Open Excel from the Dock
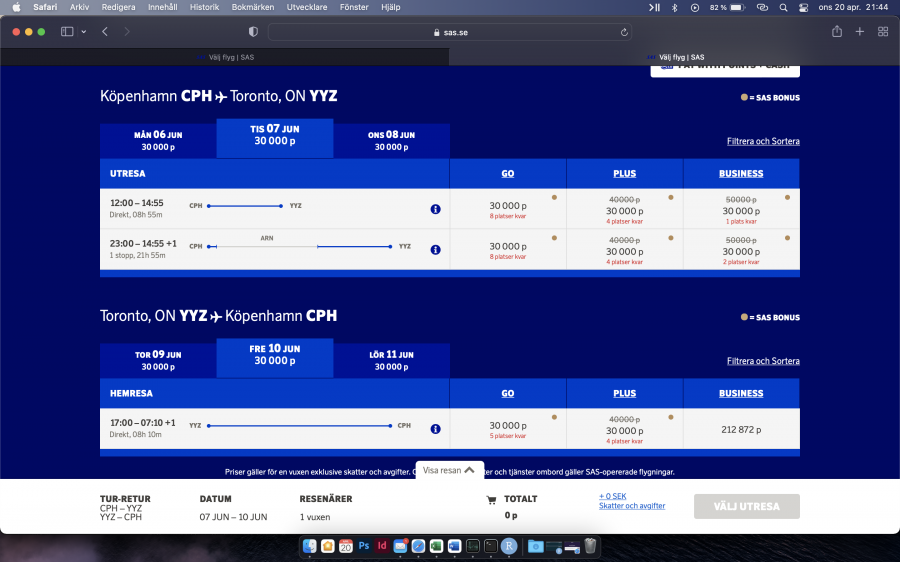The image size is (900, 562). (436, 546)
